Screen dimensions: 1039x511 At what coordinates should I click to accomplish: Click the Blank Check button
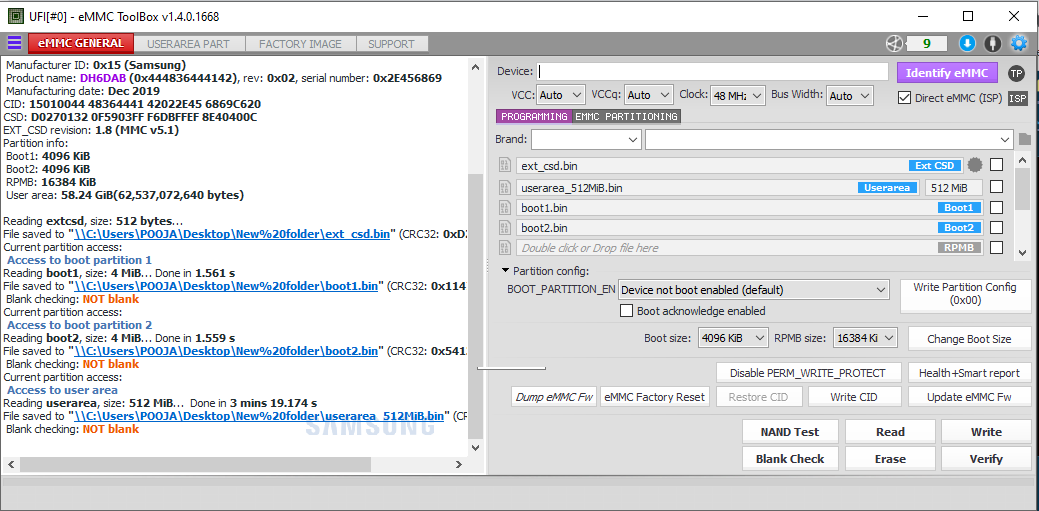790,459
